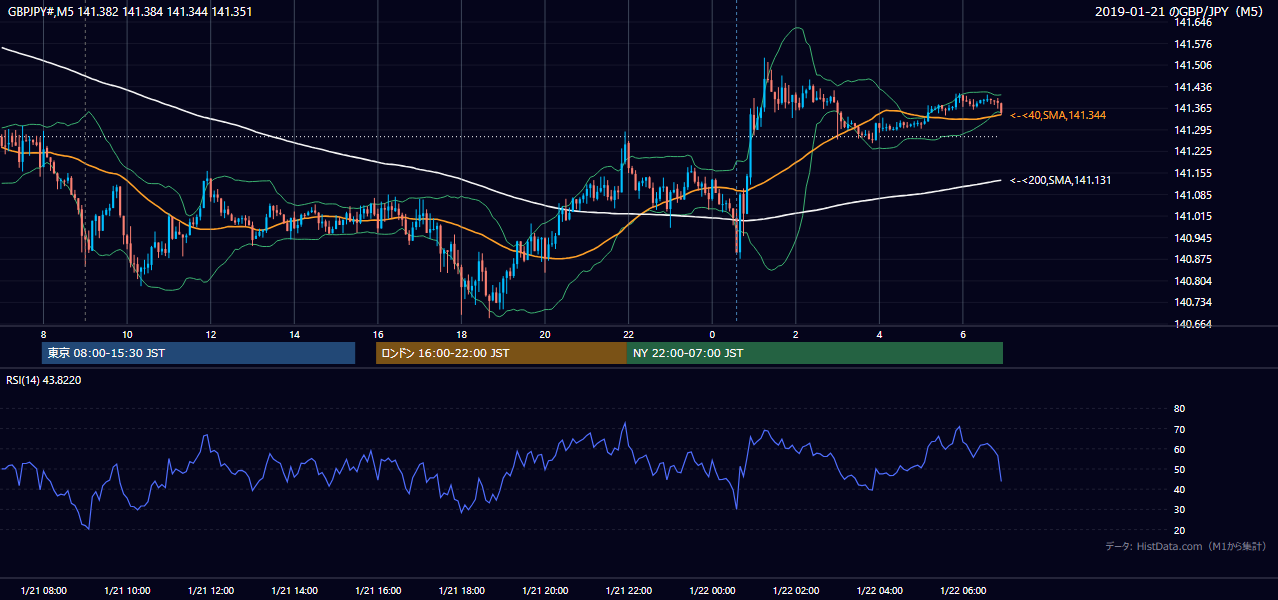Click price axis value 140.664
The image size is (1278, 600).
(1193, 324)
